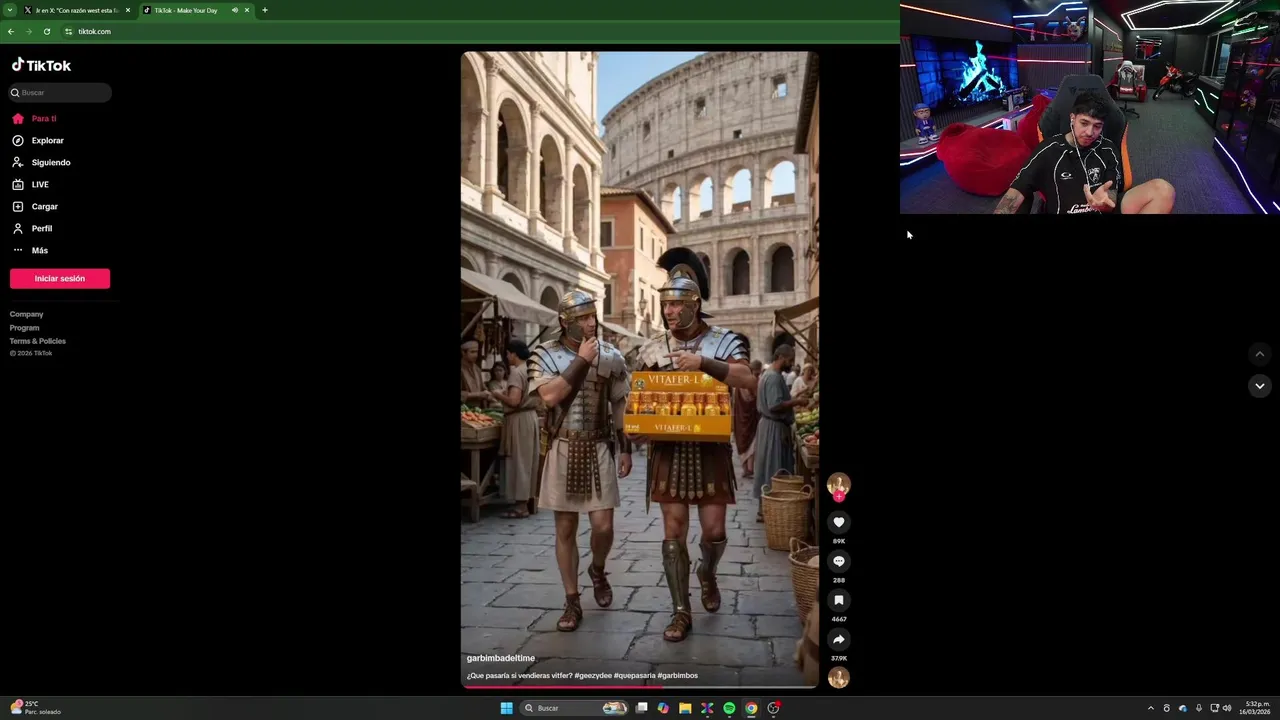Viewport: 1280px width, 720px height.
Task: Follow the creator via red plus badge
Action: point(839,497)
